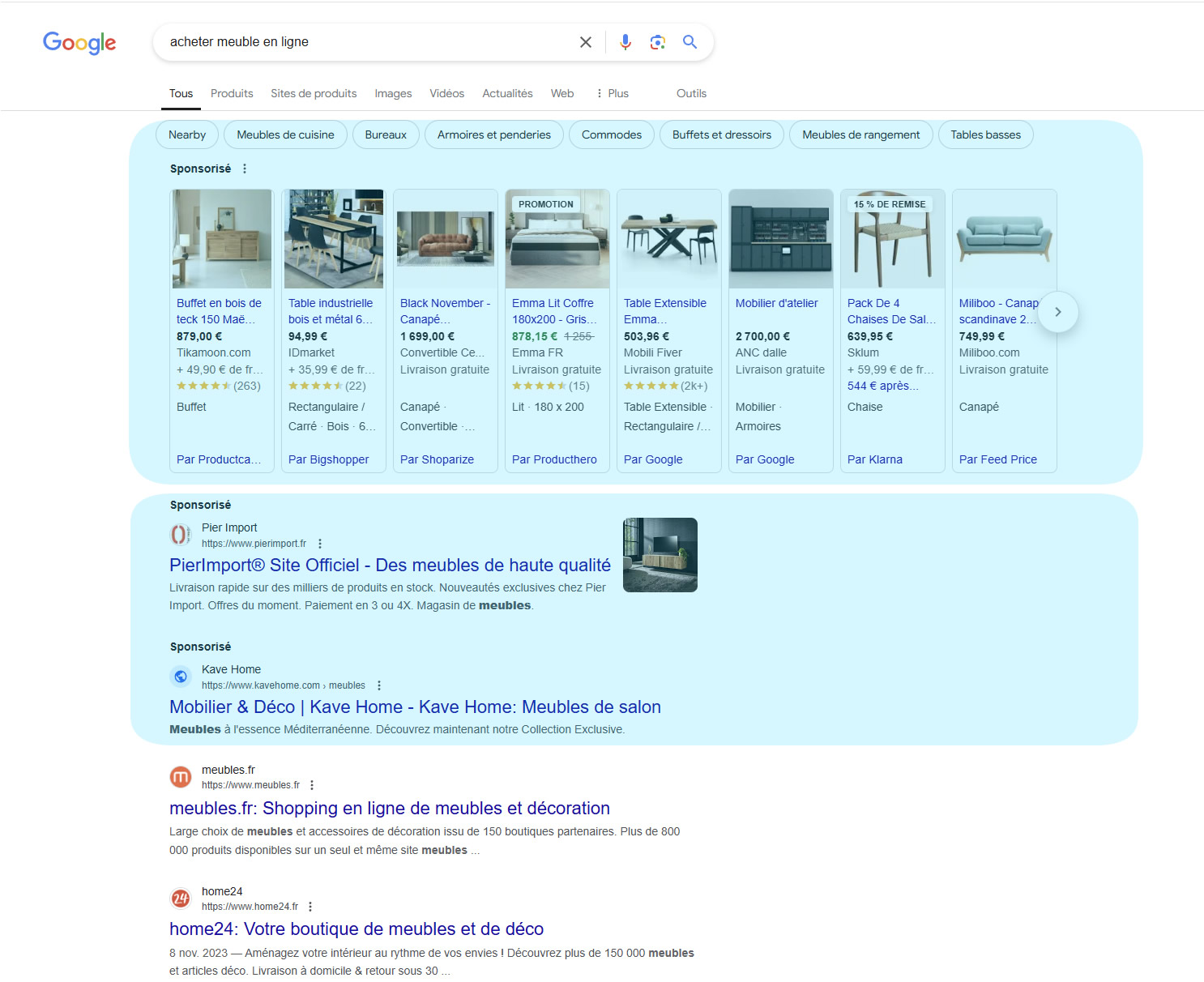Click the 544 € après payment link
The width and height of the screenshot is (1204, 982).
tap(883, 386)
